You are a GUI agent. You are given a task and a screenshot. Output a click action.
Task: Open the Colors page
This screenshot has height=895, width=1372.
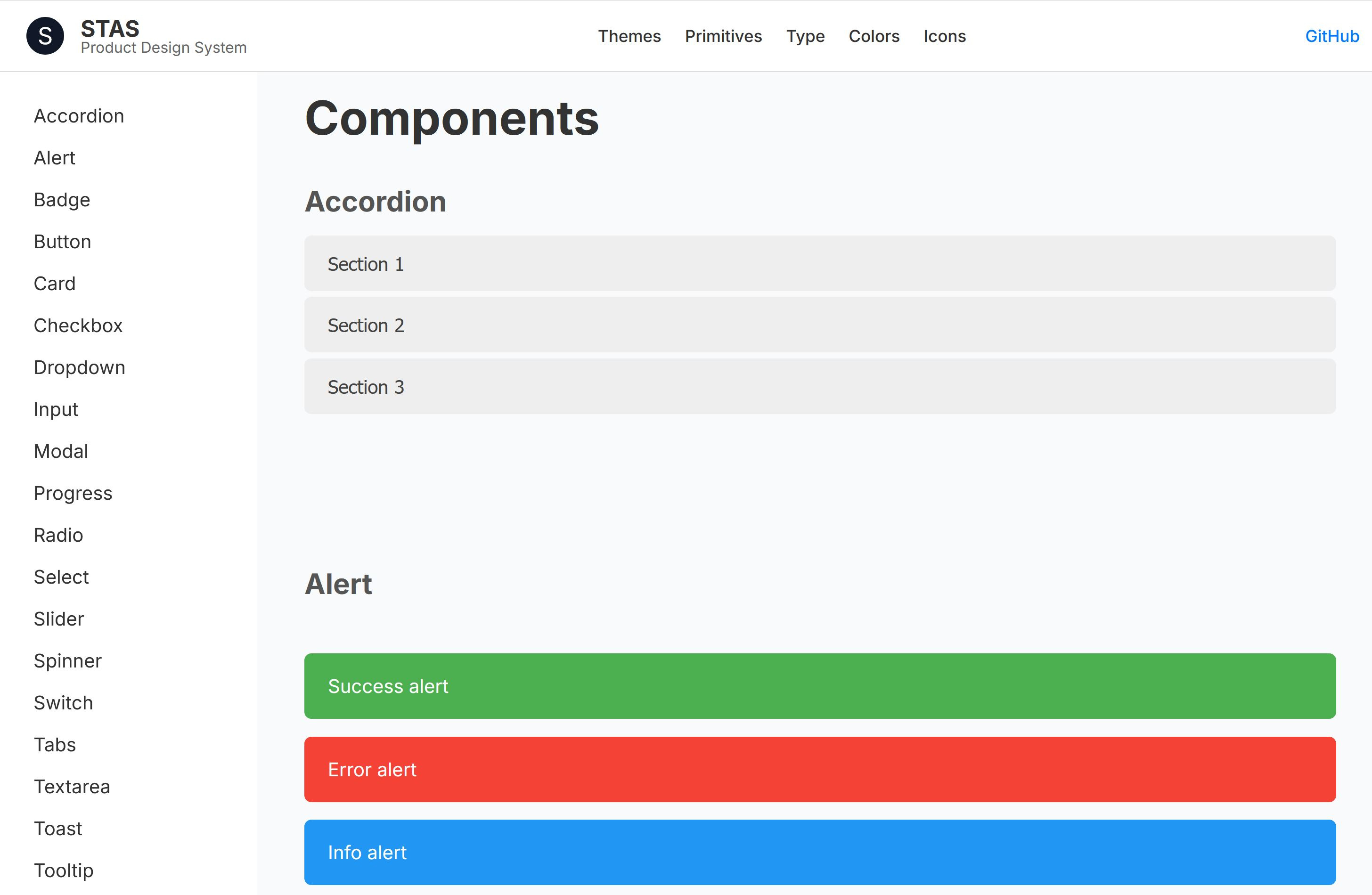[874, 36]
